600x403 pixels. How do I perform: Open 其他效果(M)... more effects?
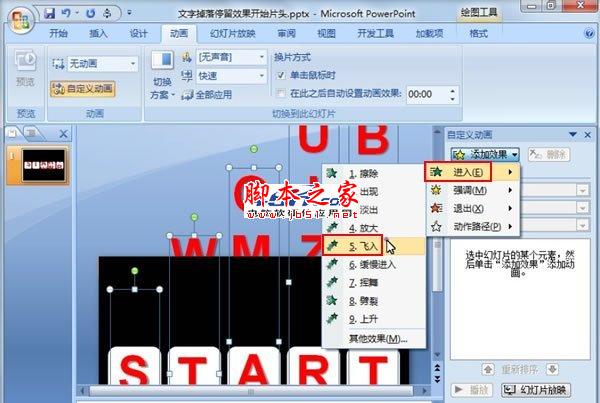point(378,339)
